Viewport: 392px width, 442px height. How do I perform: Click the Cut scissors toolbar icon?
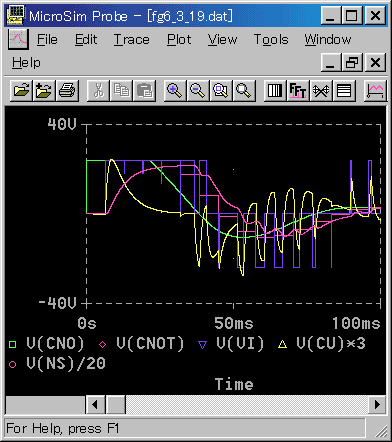pos(98,90)
